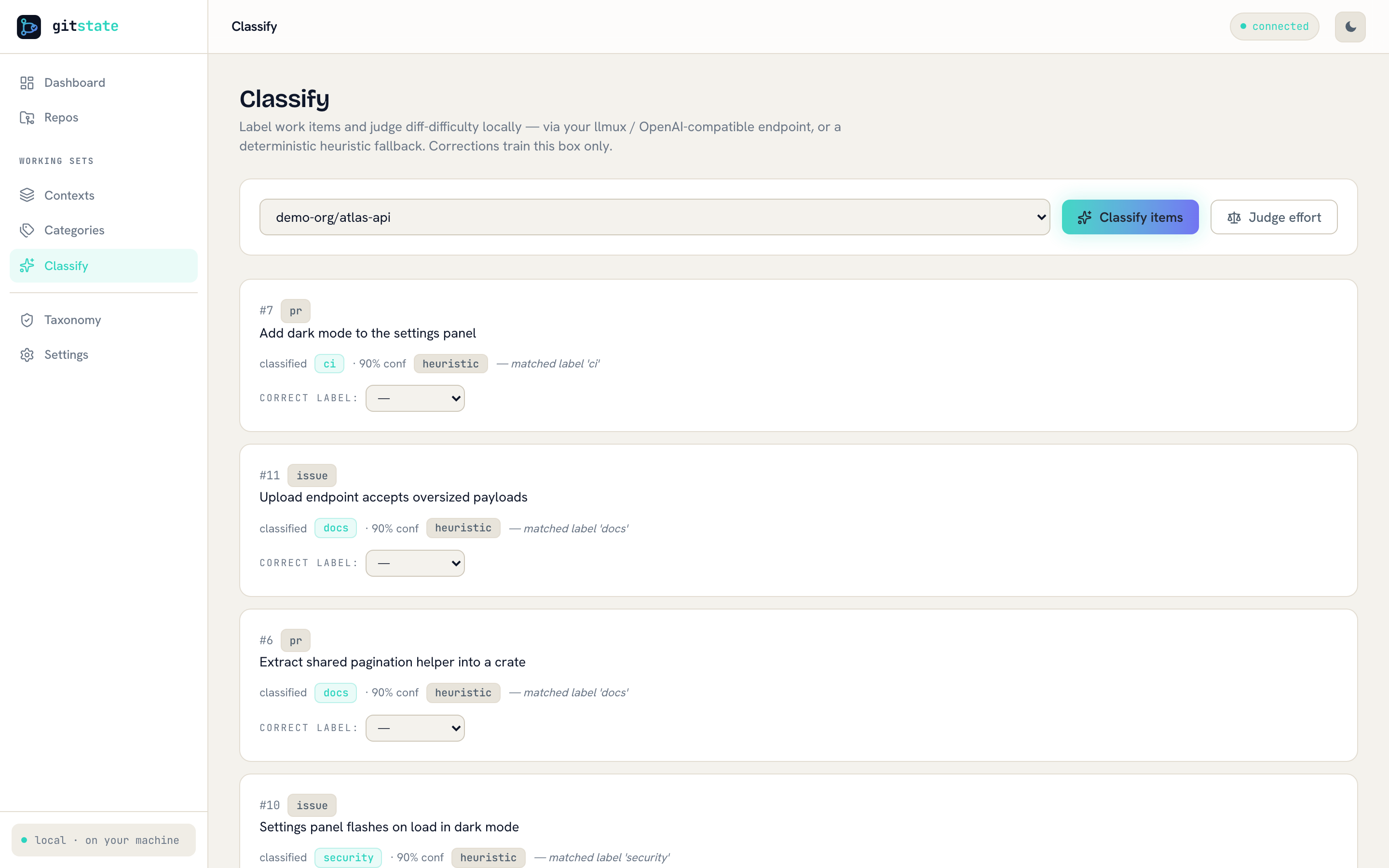1389x868 pixels.
Task: Open the Settings gear icon
Action: click(27, 355)
